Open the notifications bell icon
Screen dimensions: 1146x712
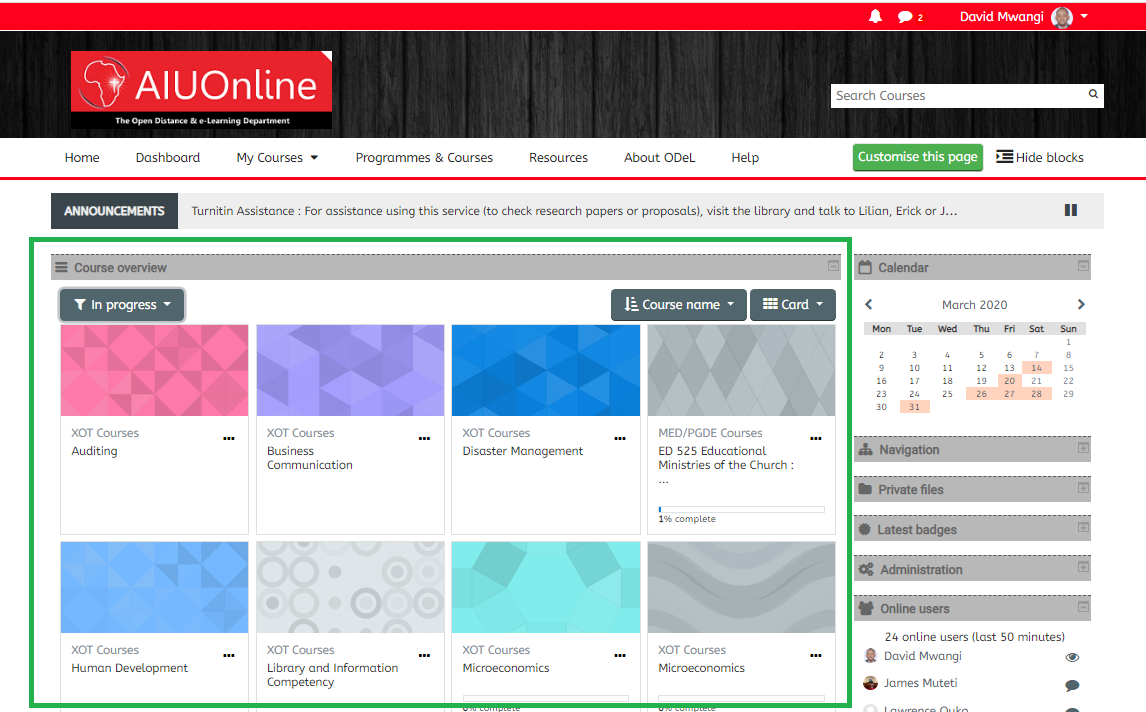point(875,17)
